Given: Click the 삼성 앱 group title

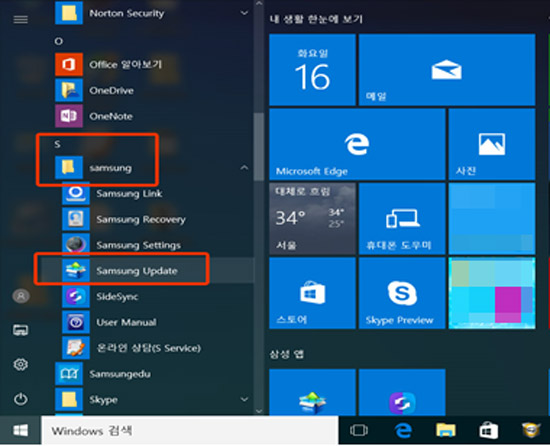Looking at the screenshot, I should [x=287, y=354].
